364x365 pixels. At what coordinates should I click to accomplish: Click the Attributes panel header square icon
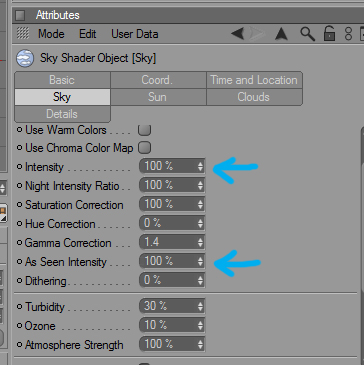(21, 15)
